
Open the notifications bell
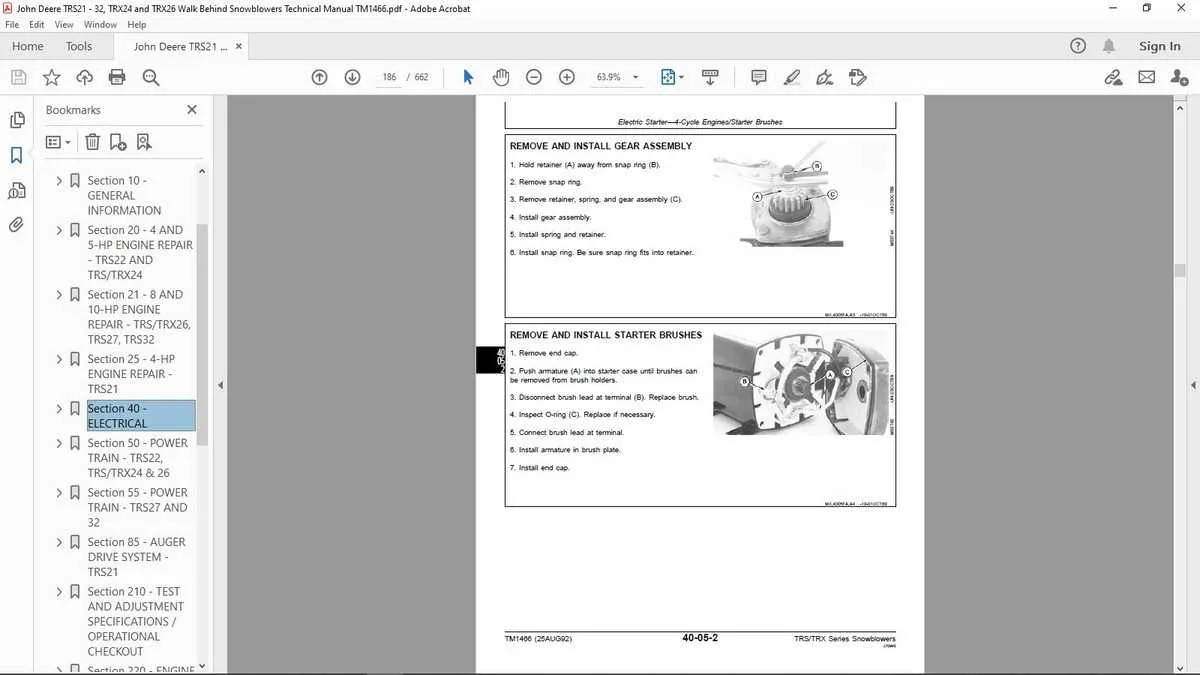click(1109, 46)
